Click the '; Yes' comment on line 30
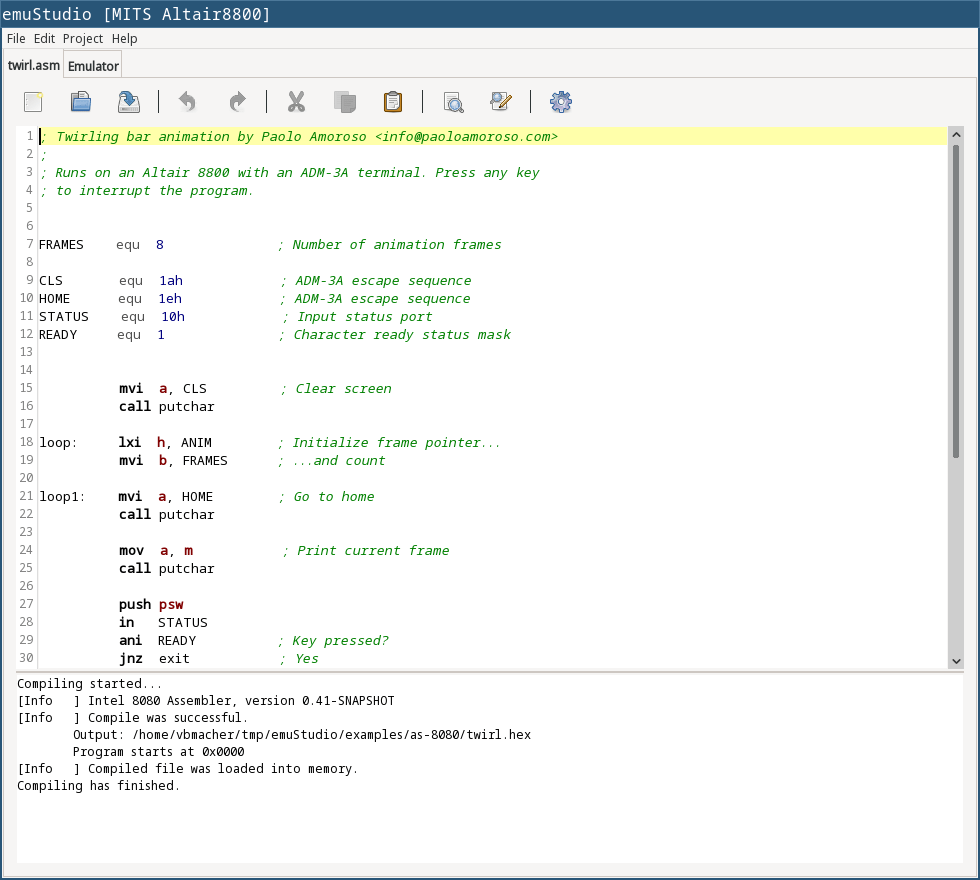 coord(299,659)
